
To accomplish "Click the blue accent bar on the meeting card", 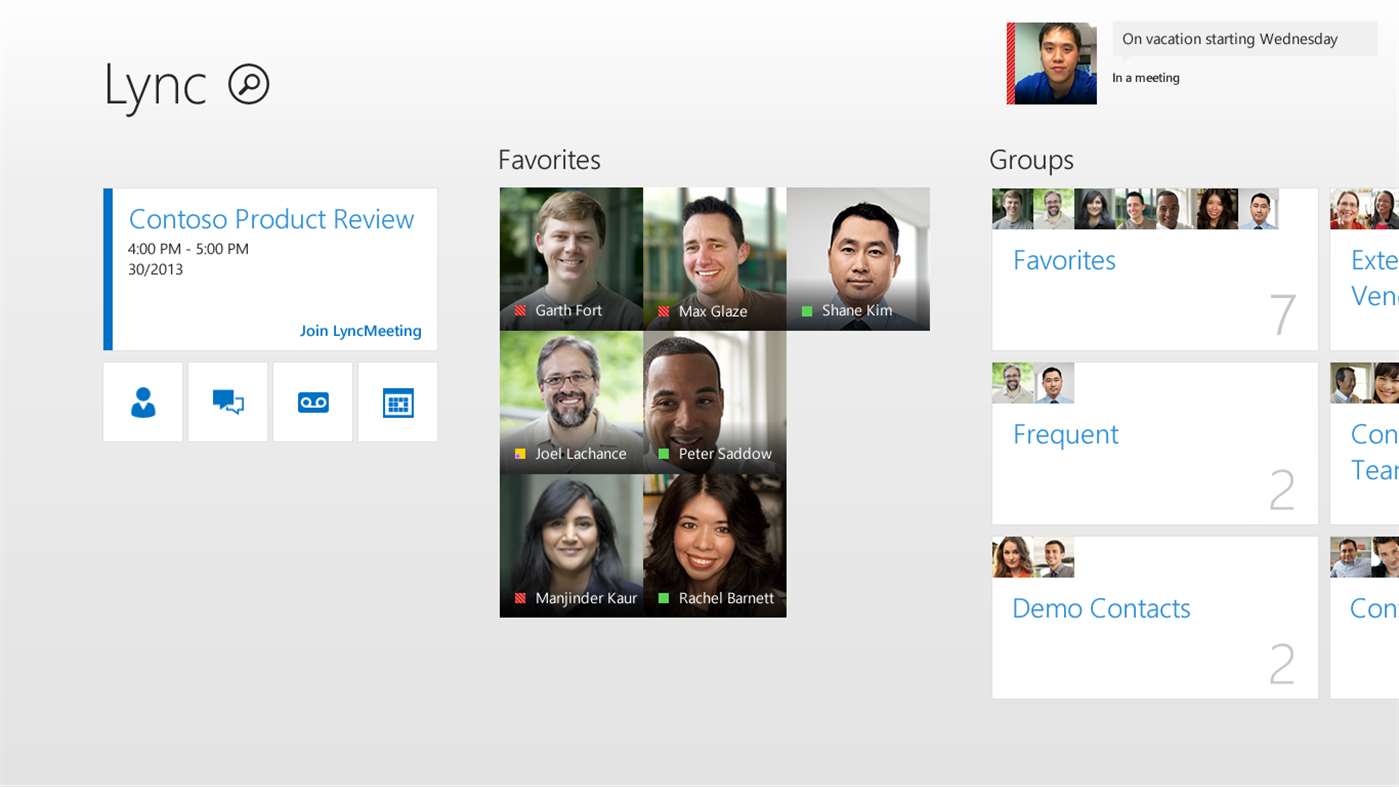I will point(108,269).
